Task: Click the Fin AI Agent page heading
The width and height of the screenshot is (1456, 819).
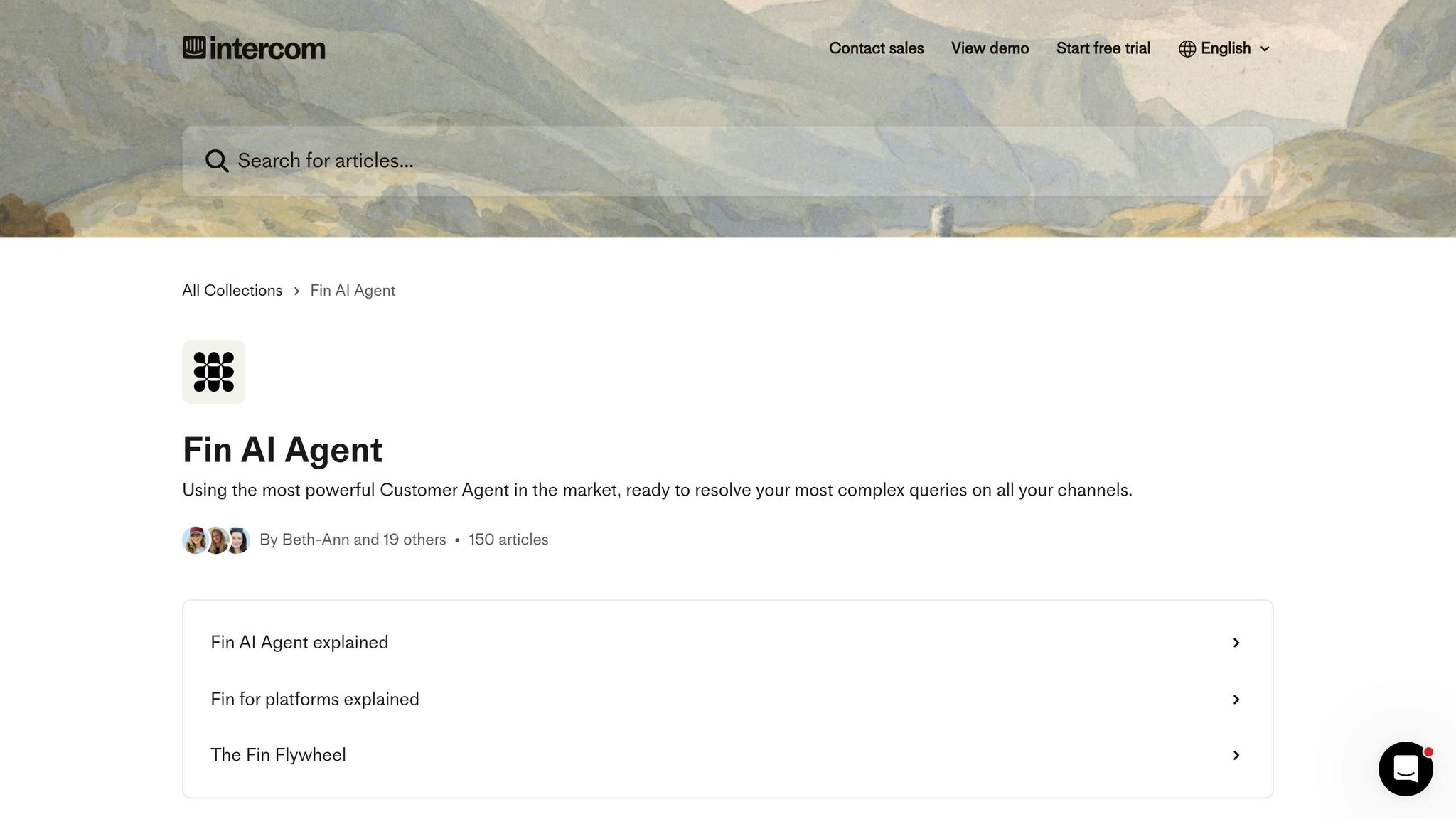Action: coord(282,450)
